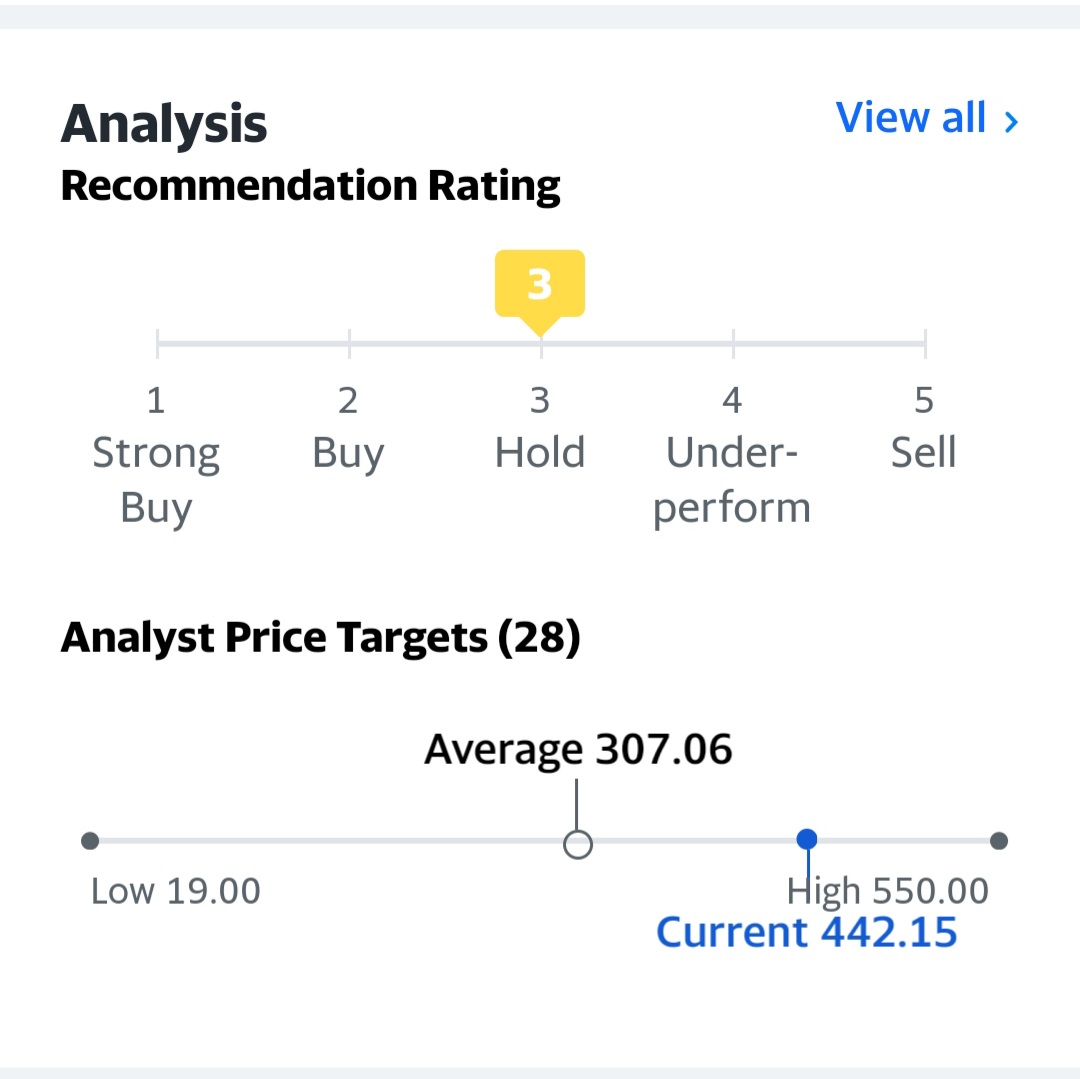
Task: Click the Low 19.00 label
Action: point(176,891)
